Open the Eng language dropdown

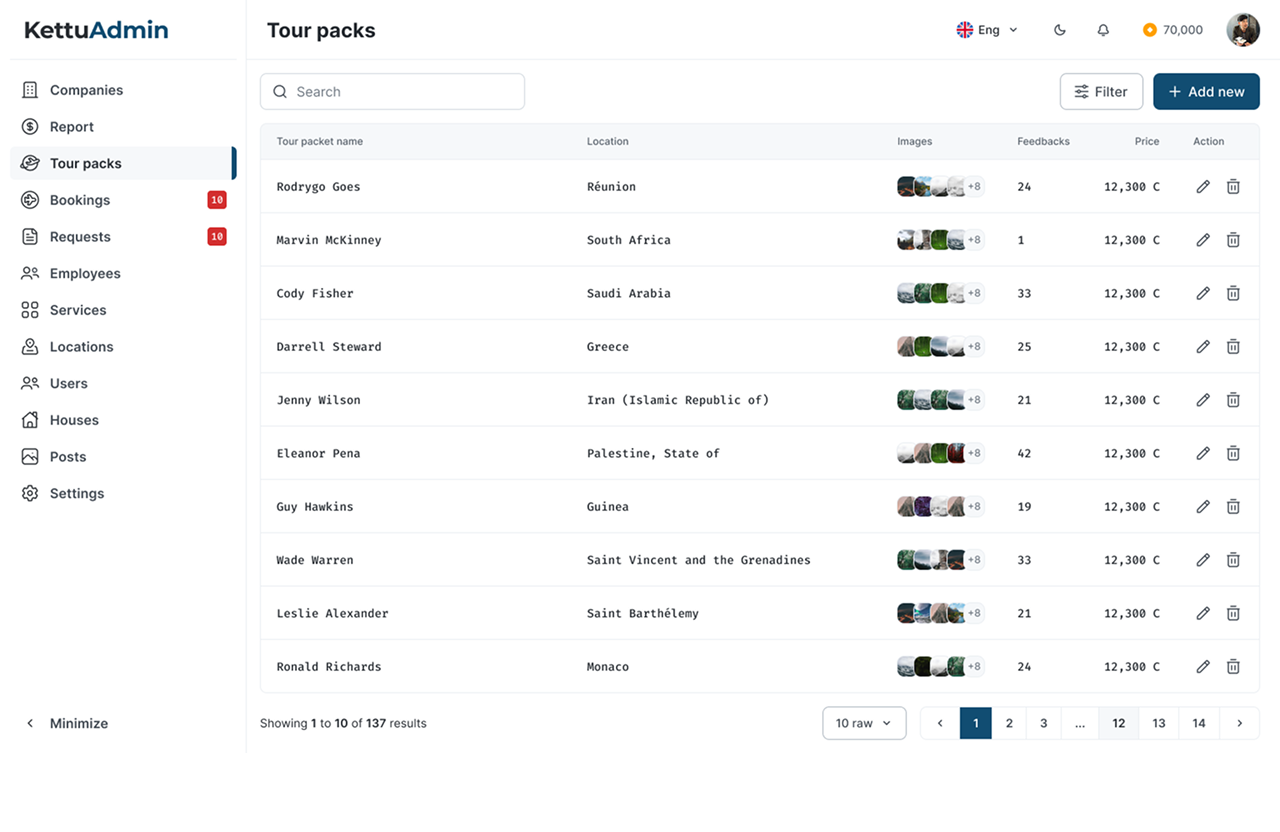click(x=987, y=30)
